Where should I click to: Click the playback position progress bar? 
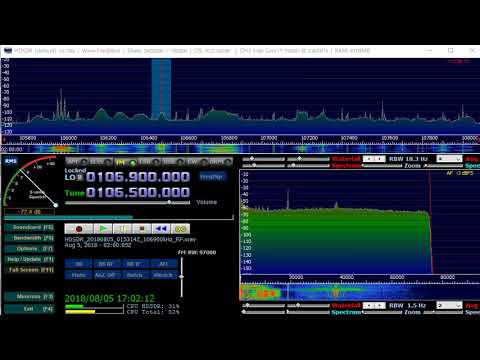point(119,217)
